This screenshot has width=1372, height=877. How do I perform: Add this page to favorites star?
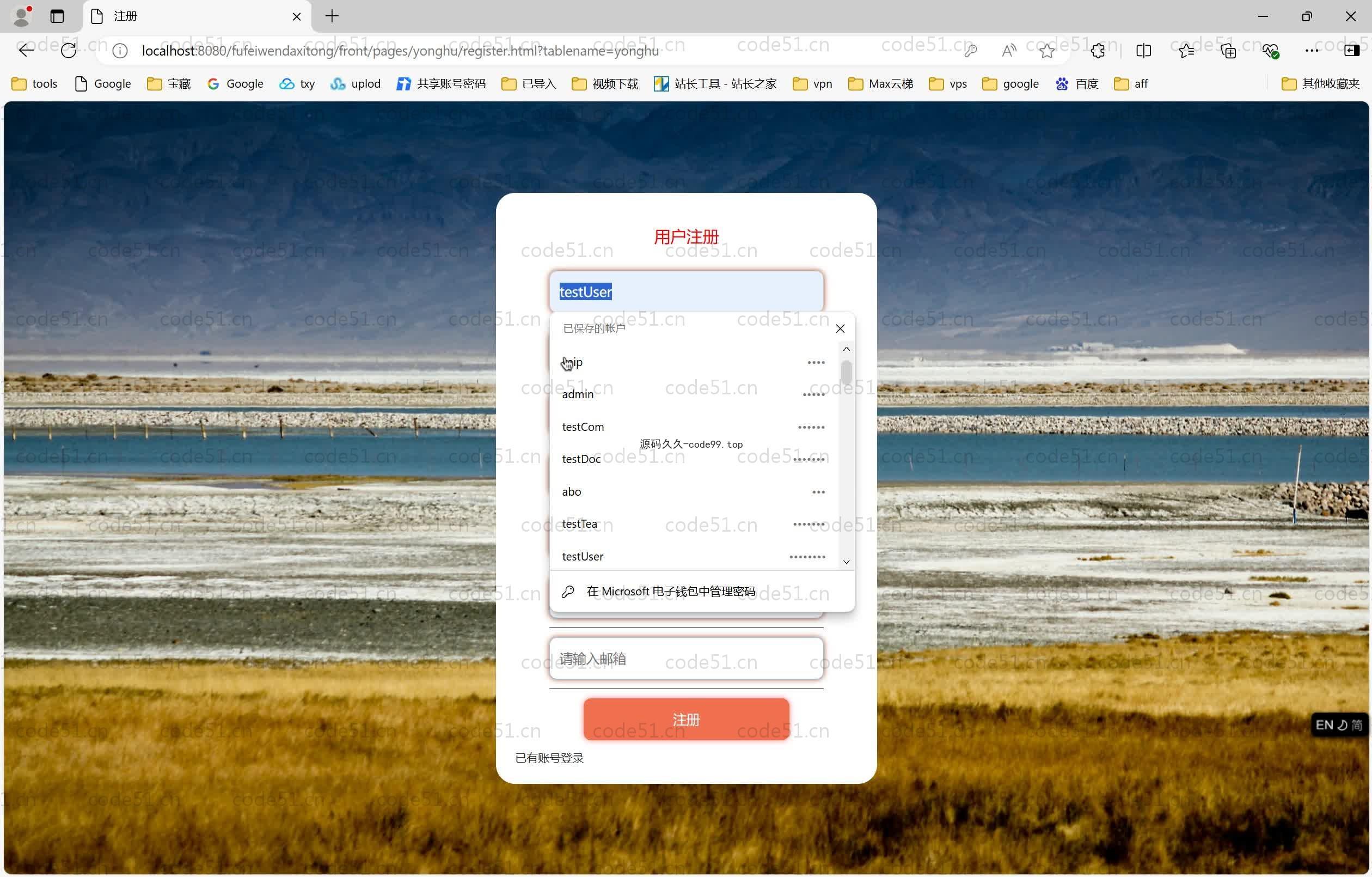(1046, 51)
